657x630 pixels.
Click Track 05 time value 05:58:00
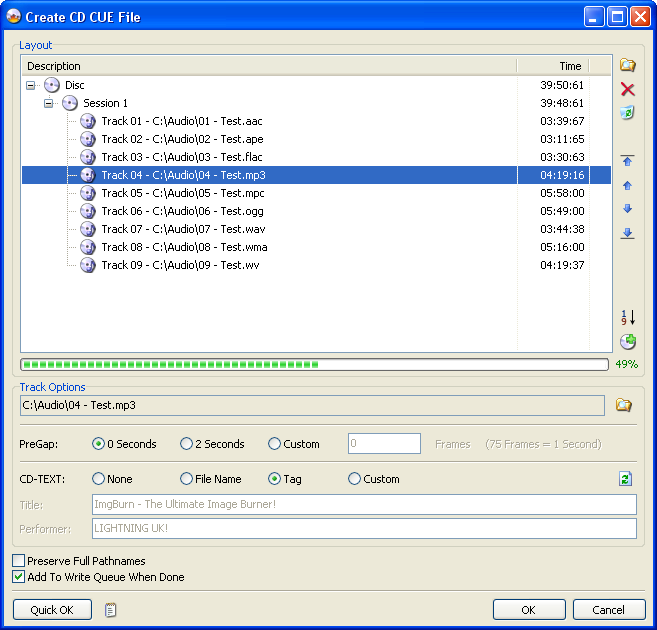click(x=562, y=193)
